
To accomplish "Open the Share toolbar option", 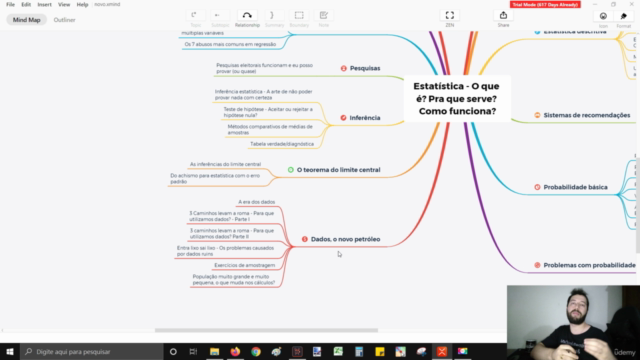I will [503, 16].
